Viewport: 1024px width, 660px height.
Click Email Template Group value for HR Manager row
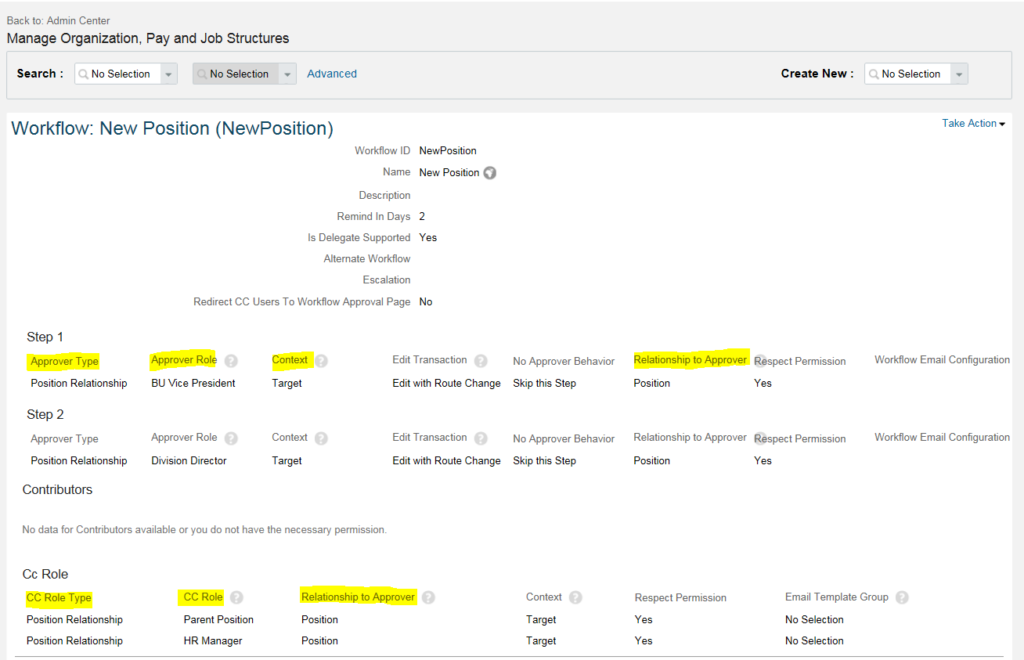[814, 641]
